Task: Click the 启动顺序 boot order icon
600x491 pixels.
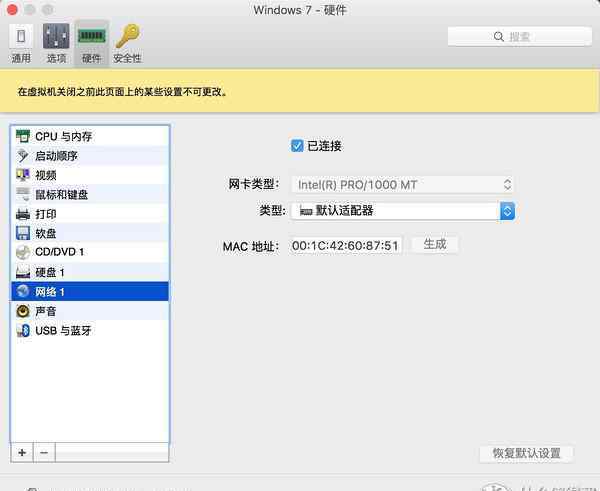Action: pos(23,156)
